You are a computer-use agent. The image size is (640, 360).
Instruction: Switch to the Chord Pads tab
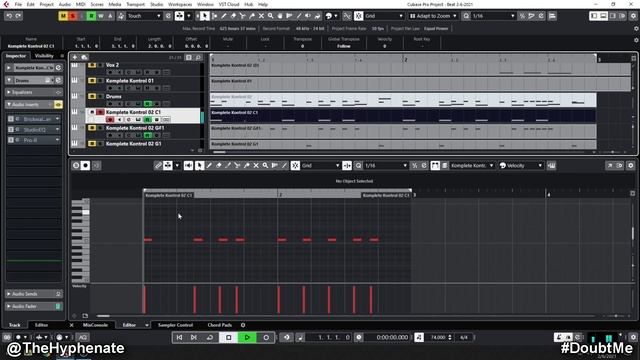[x=220, y=325]
